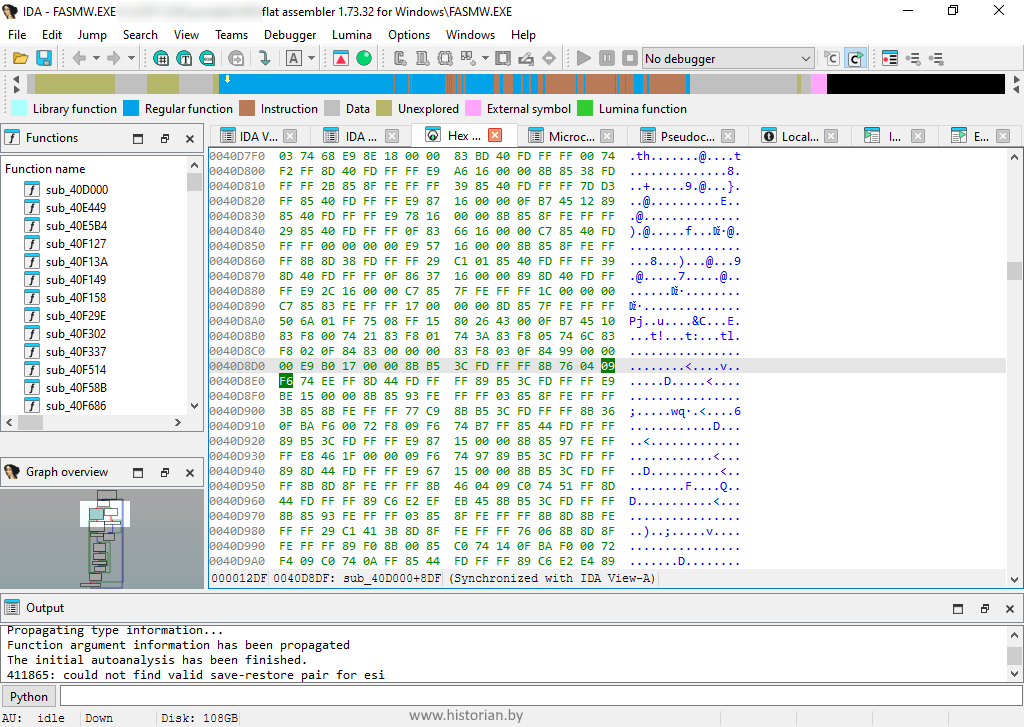Click the gray C conversion icon

[x=400, y=59]
